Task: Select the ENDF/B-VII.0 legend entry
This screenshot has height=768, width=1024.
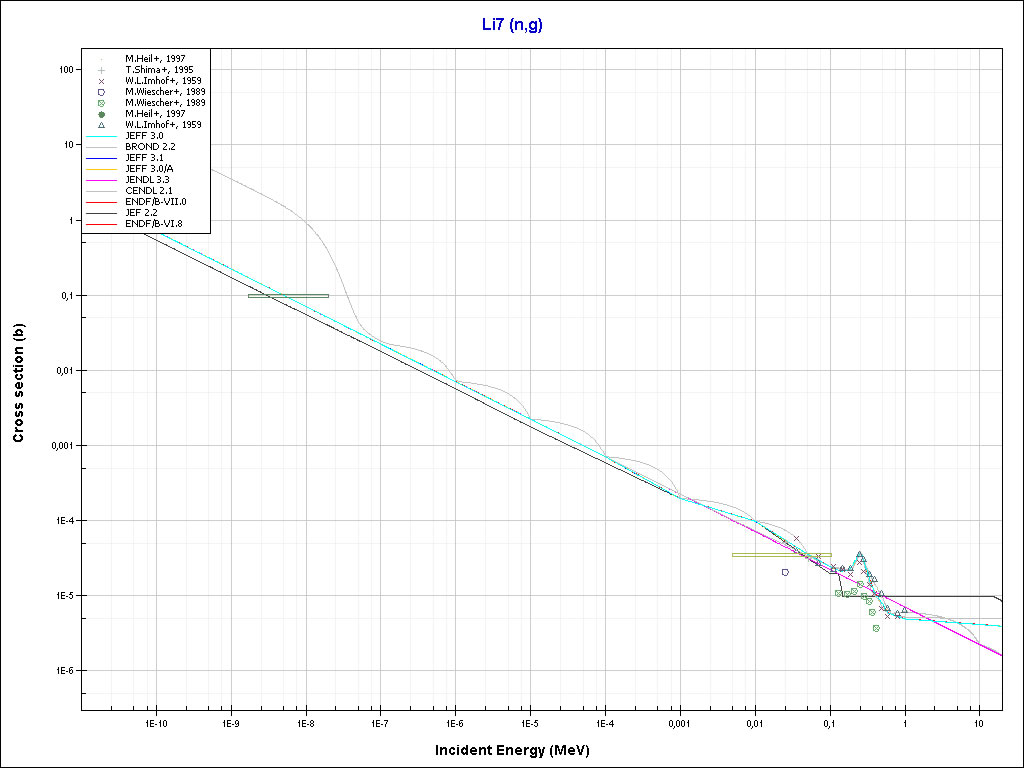Action: coord(155,202)
